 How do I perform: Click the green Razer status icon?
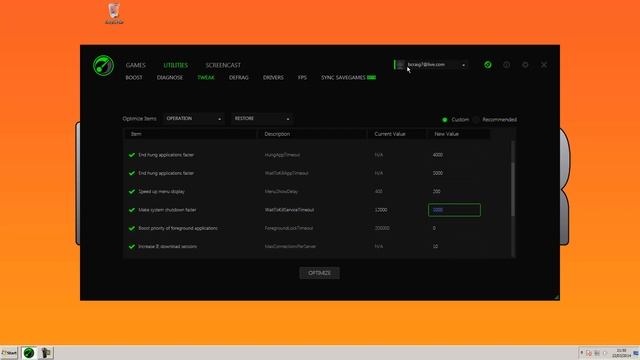click(x=488, y=65)
